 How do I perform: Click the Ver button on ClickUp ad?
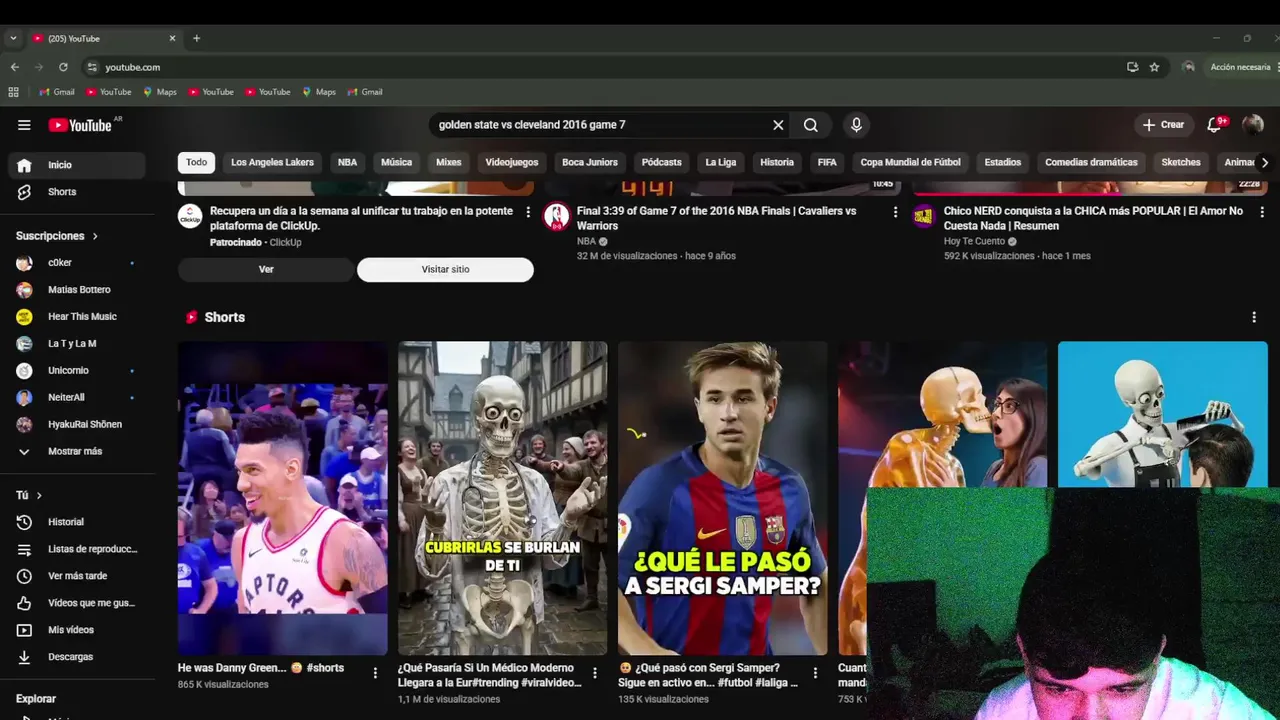click(x=266, y=269)
